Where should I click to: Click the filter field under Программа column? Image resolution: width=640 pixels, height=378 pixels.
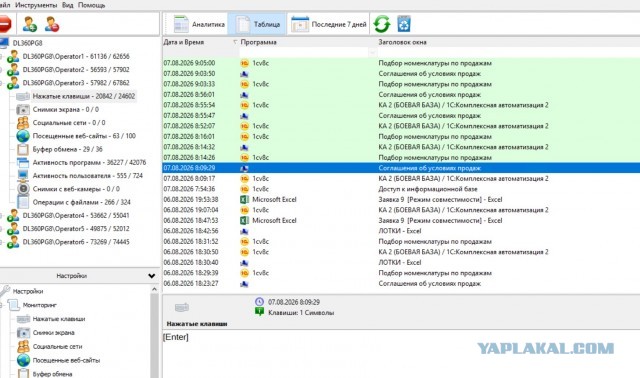(x=304, y=52)
